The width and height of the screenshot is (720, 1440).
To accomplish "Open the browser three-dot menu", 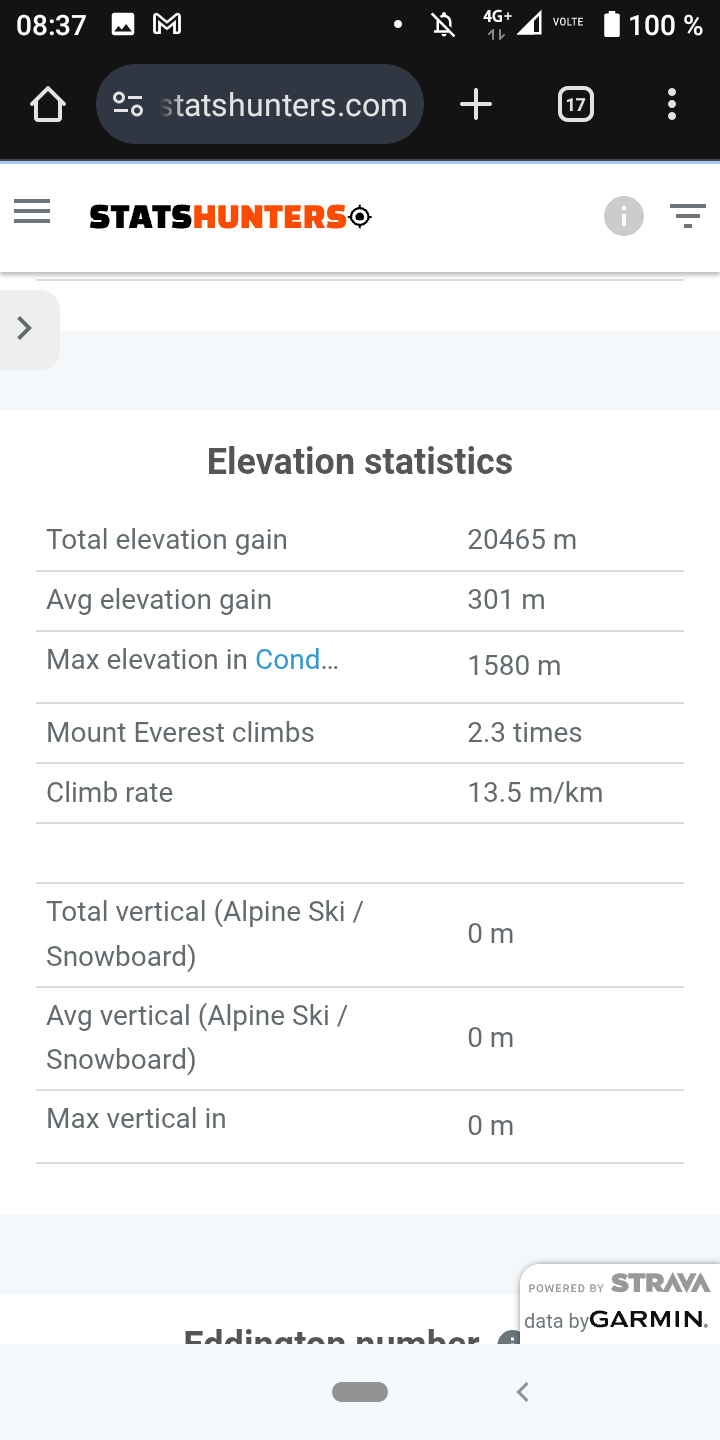I will pos(671,105).
